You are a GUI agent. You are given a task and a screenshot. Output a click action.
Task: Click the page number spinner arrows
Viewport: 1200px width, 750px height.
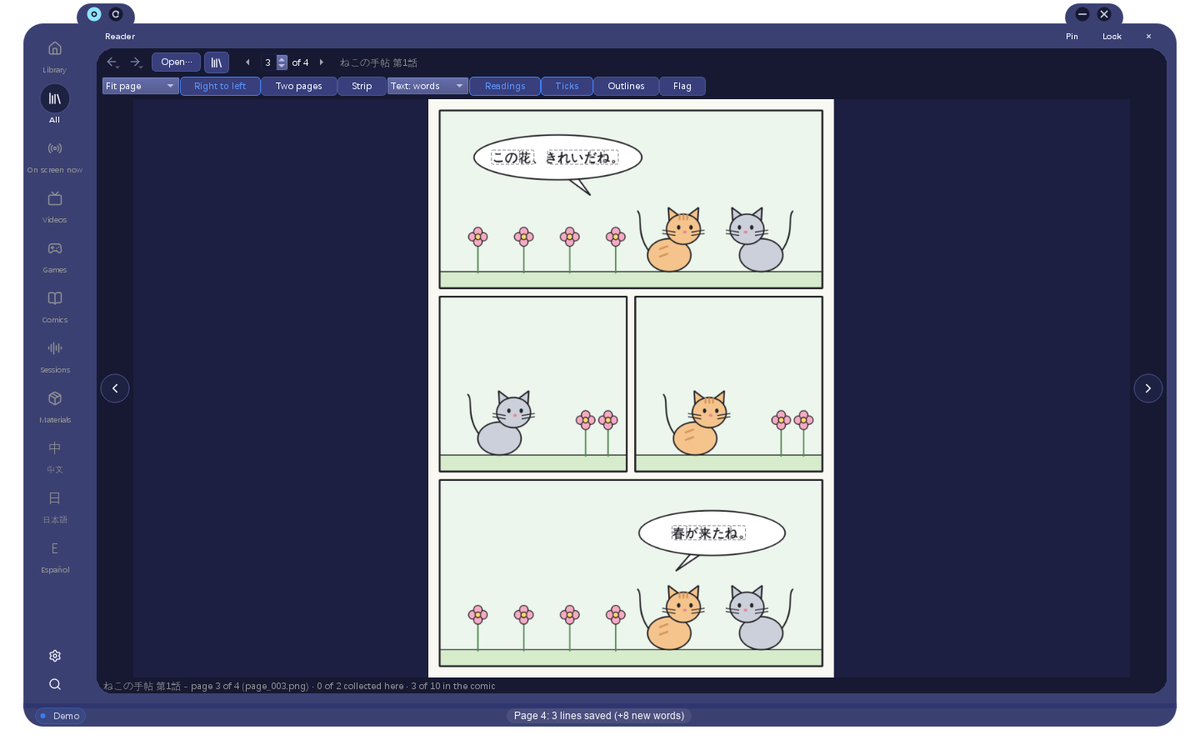click(x=282, y=62)
